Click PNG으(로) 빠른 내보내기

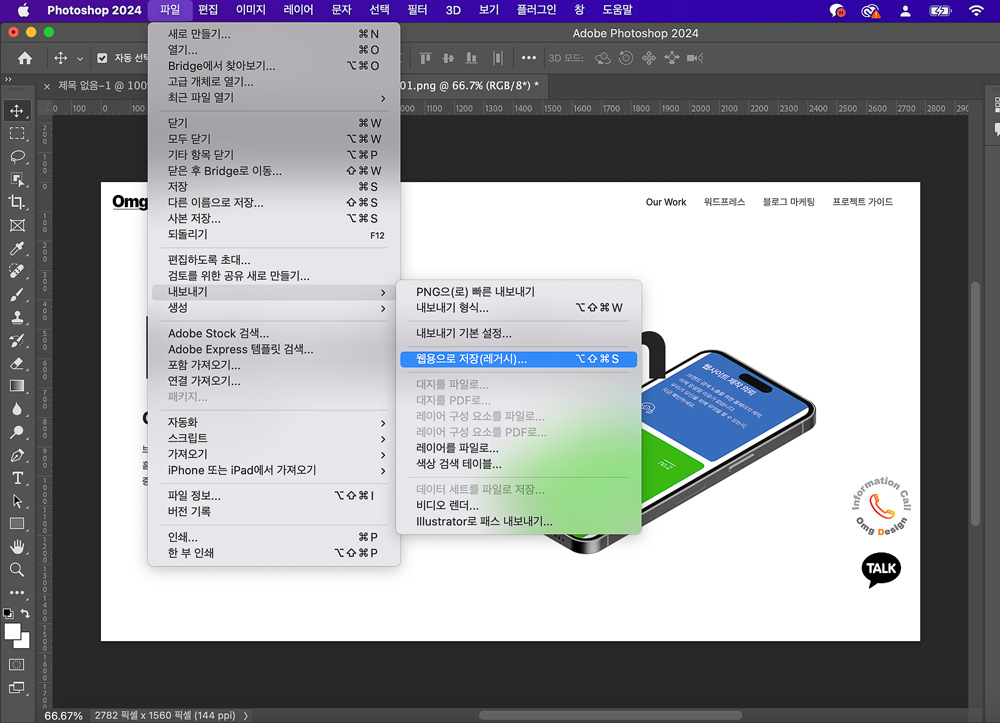point(475,292)
